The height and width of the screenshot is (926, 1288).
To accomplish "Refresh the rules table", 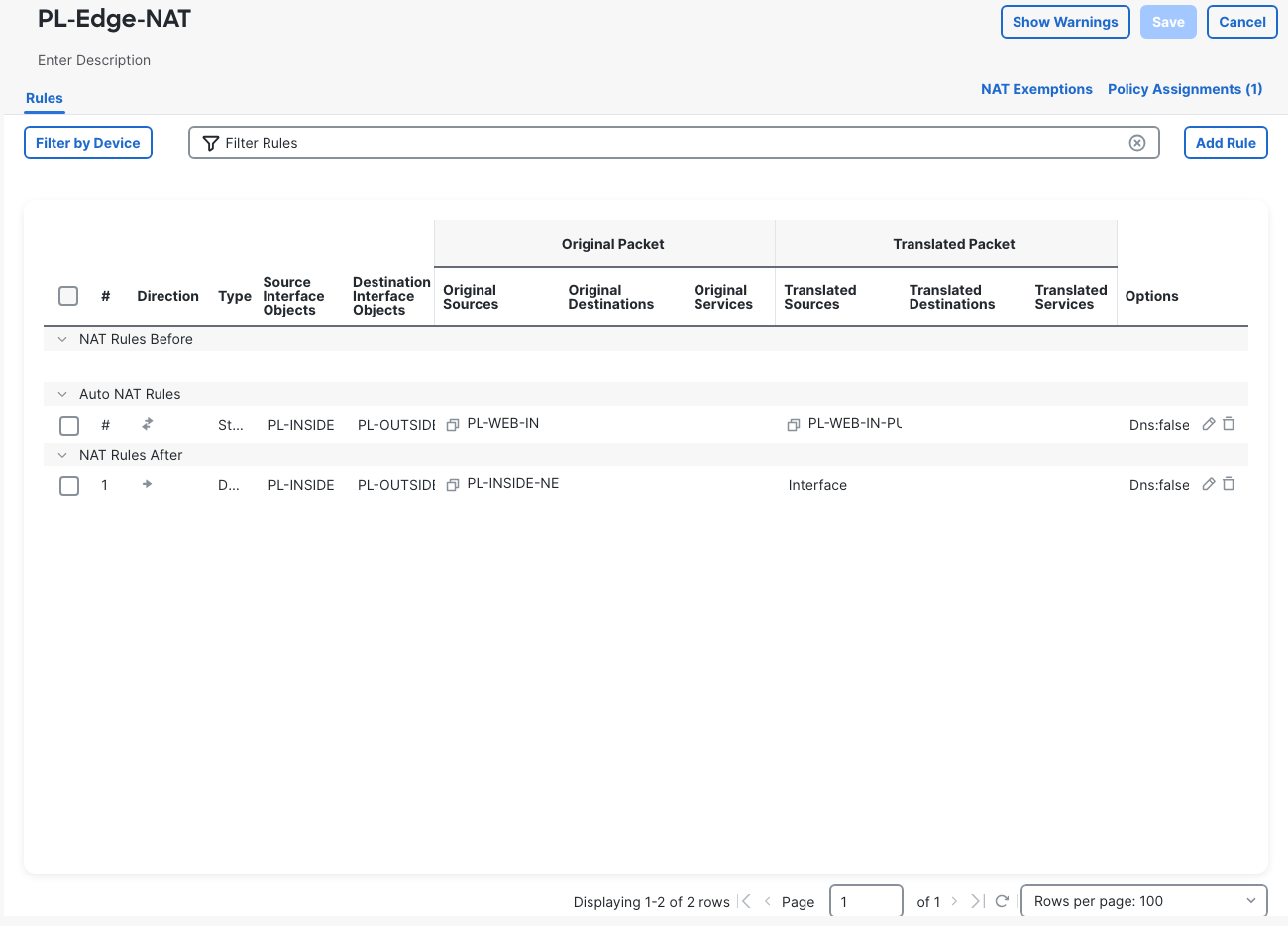I will pos(1002,901).
